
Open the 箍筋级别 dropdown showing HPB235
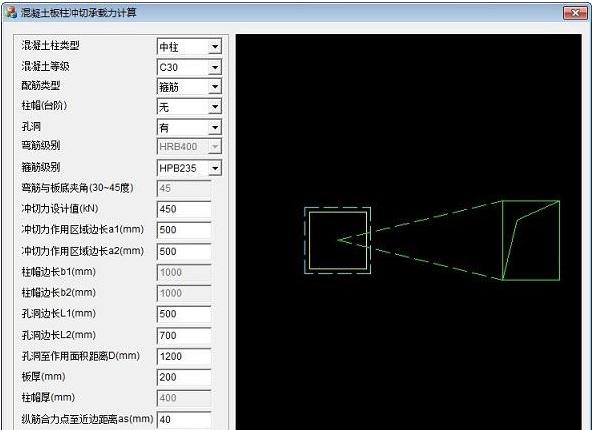tap(189, 168)
